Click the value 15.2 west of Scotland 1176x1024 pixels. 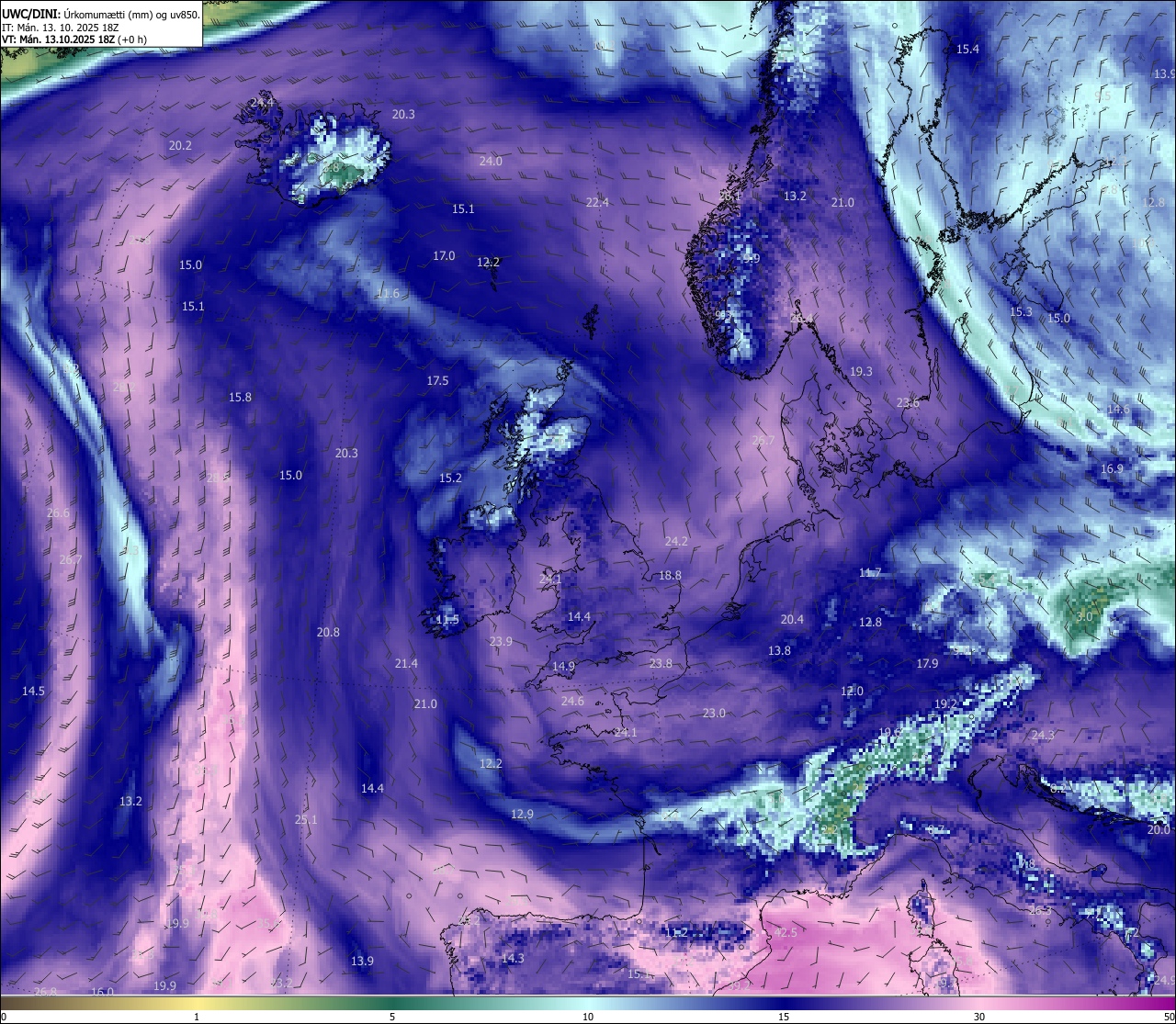point(450,478)
